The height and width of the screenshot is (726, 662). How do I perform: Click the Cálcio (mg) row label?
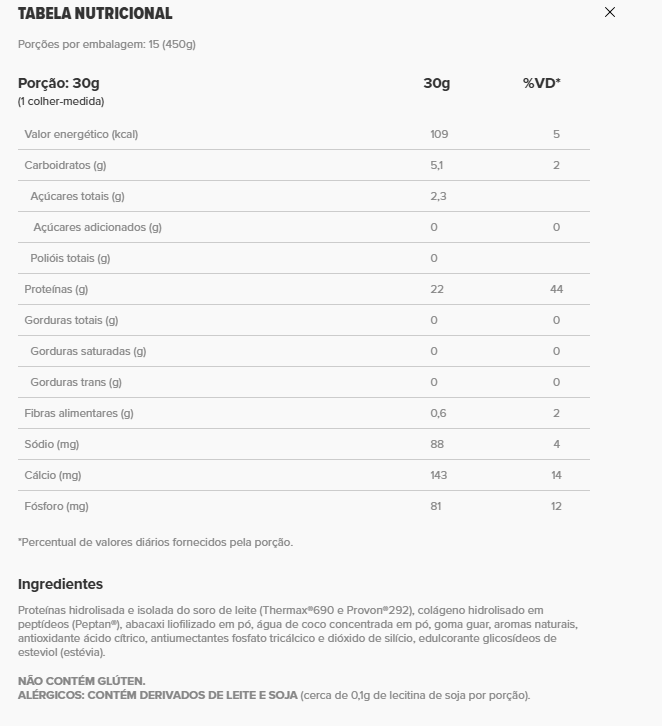pyautogui.click(x=53, y=476)
